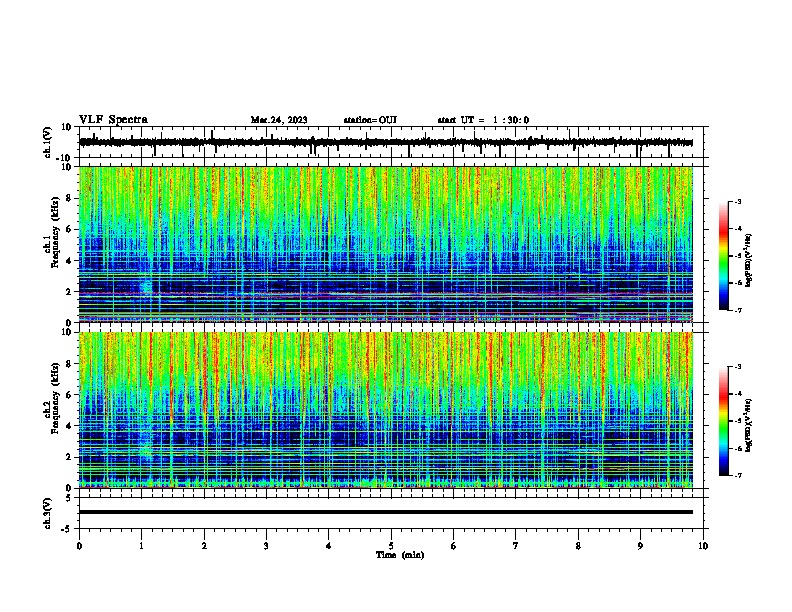Select the "ch.3(V)" axis label
This screenshot has height=612, width=792.
pos(48,513)
